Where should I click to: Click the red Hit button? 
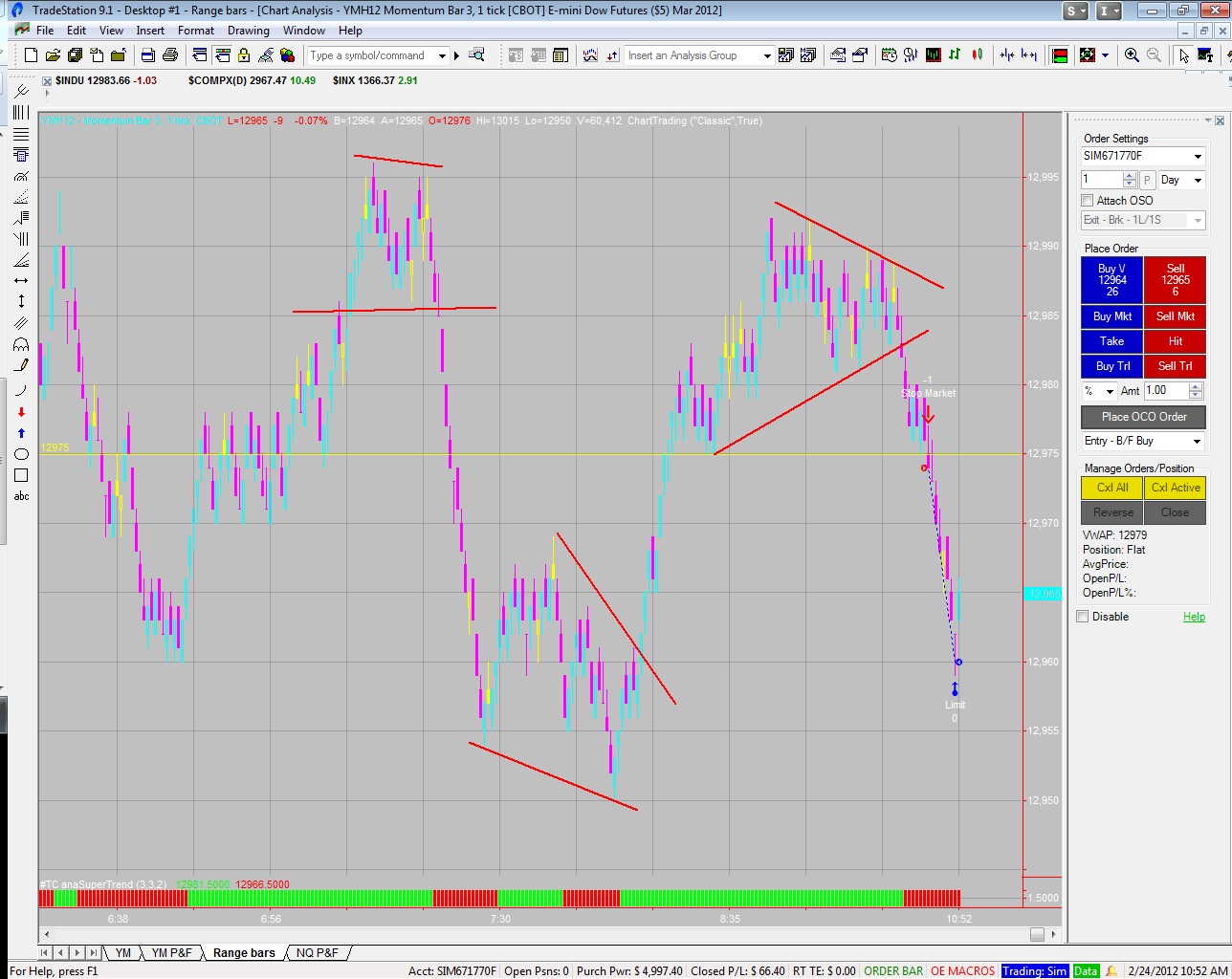pos(1176,341)
